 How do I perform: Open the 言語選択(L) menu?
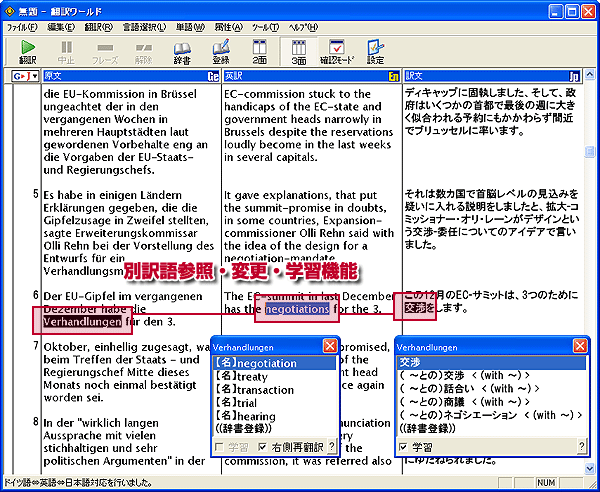(x=145, y=27)
